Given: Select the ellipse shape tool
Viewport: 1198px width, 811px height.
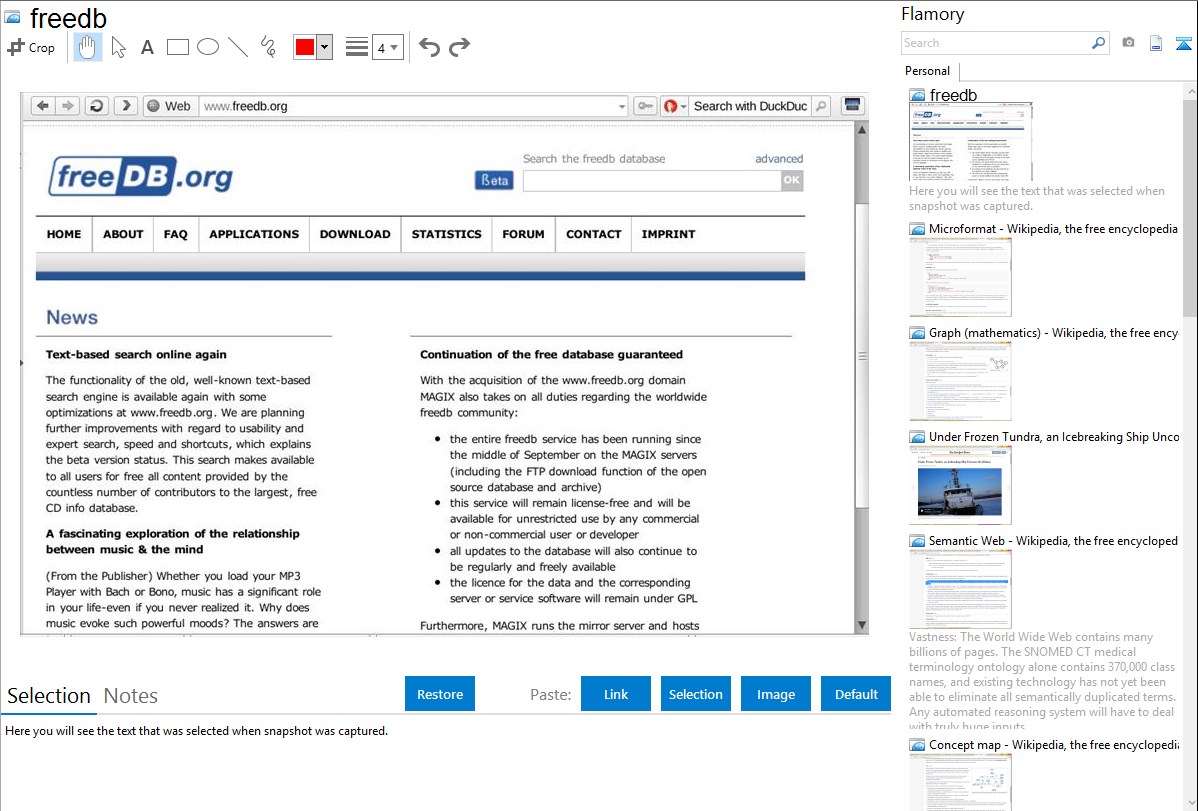Looking at the screenshot, I should point(208,47).
